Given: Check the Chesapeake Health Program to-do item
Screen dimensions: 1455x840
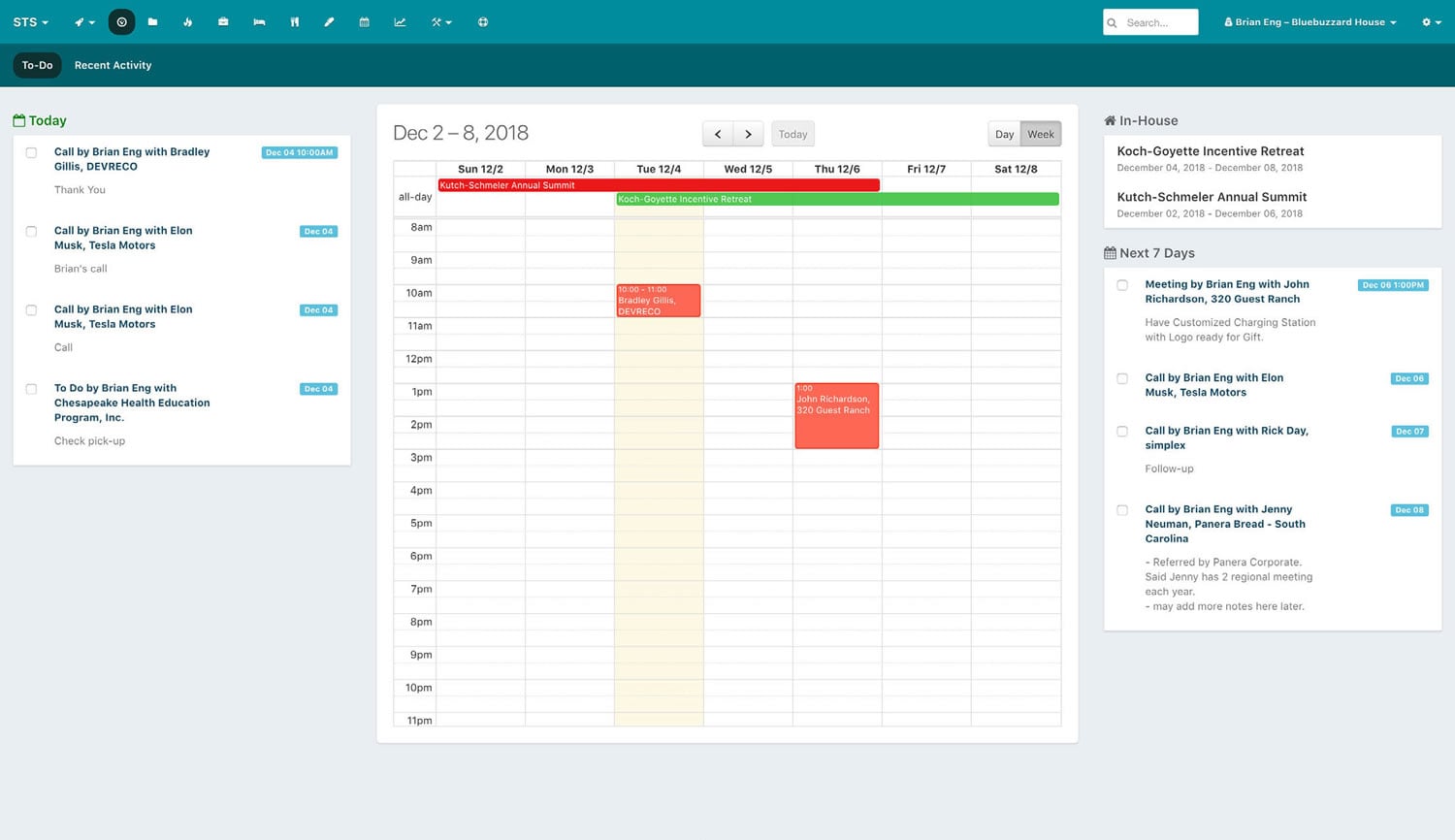Looking at the screenshot, I should pos(31,388).
